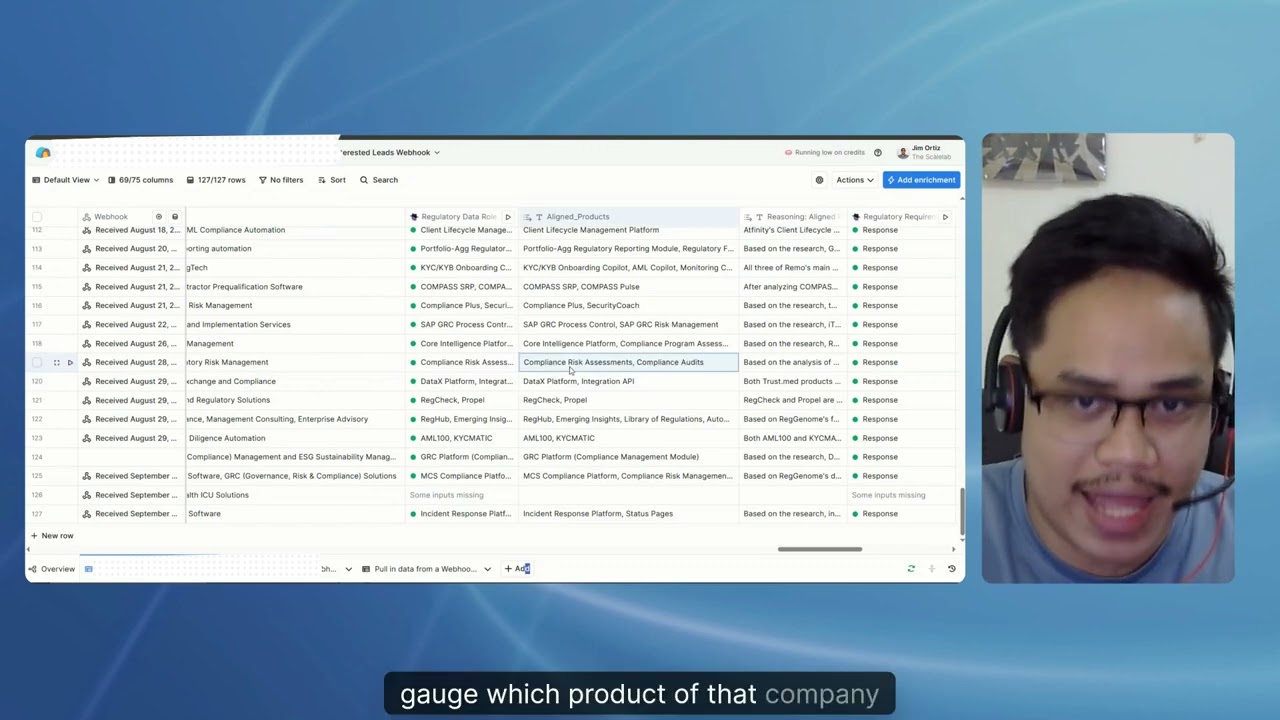Click the right scroll arrow of horizontal scrollbar
The height and width of the screenshot is (720, 1280).
coord(953,549)
